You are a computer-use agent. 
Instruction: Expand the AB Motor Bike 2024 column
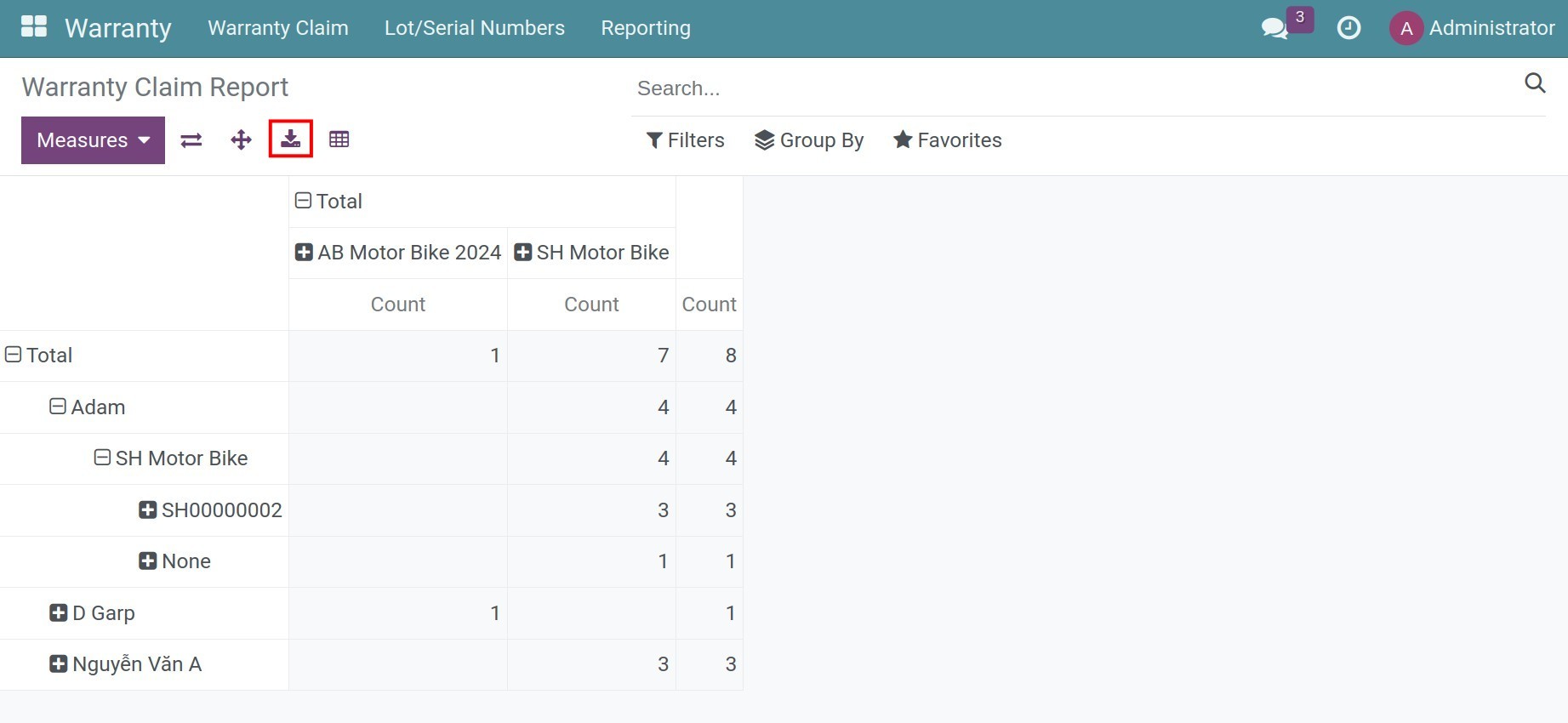tap(398, 253)
